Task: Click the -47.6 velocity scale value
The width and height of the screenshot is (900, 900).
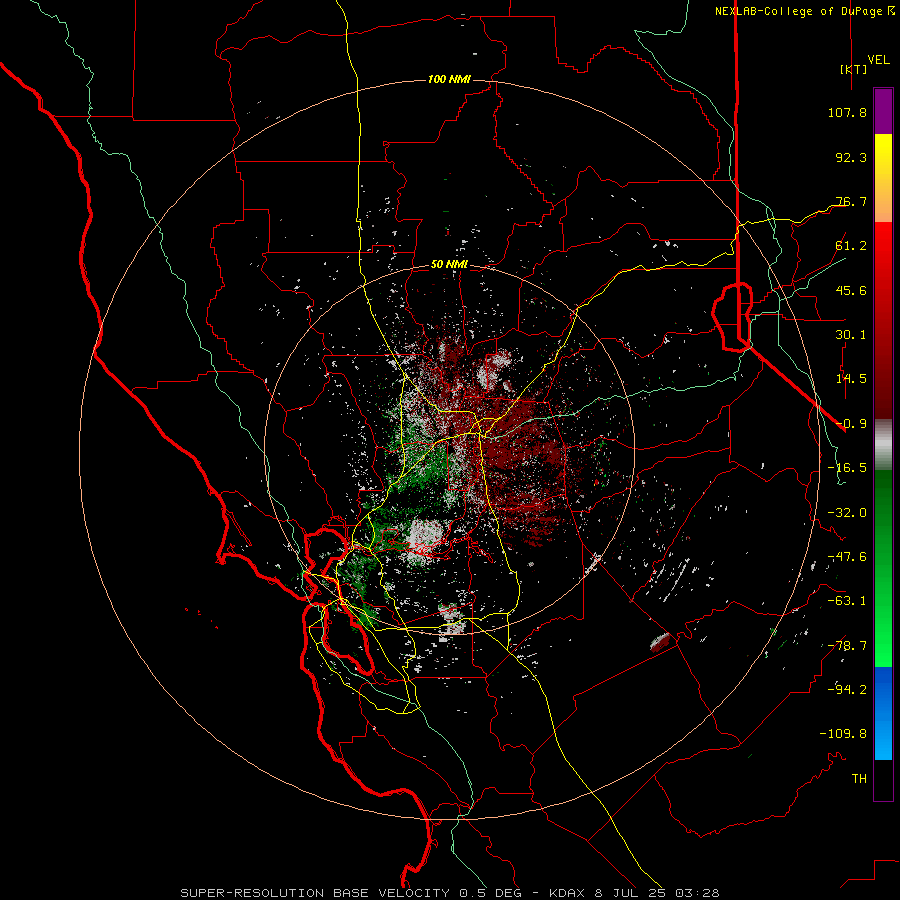Action: pos(847,557)
